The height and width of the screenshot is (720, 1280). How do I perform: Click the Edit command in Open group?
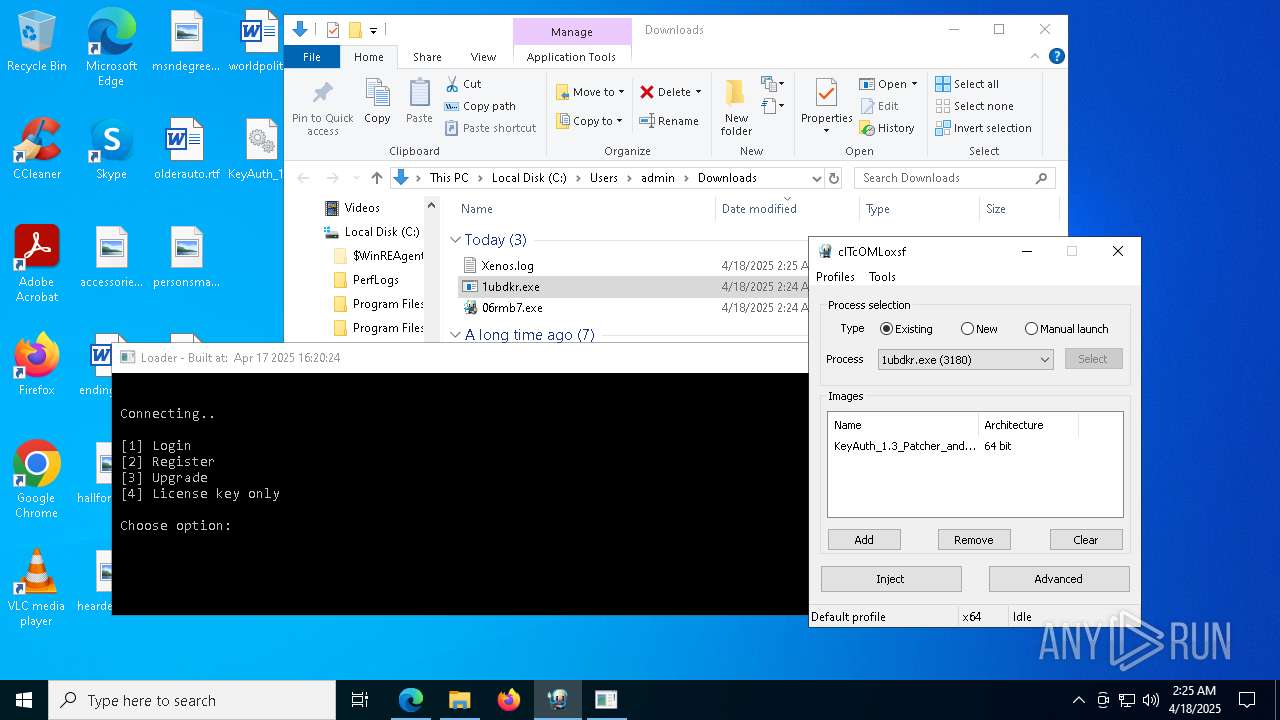point(878,106)
